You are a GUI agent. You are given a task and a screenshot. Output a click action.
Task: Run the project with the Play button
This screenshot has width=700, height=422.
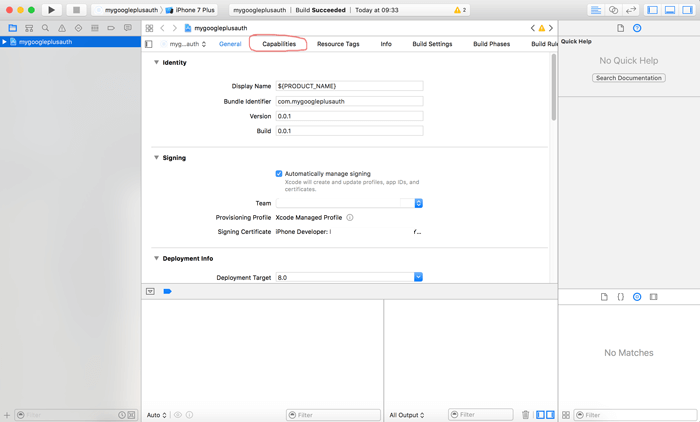(x=51, y=10)
